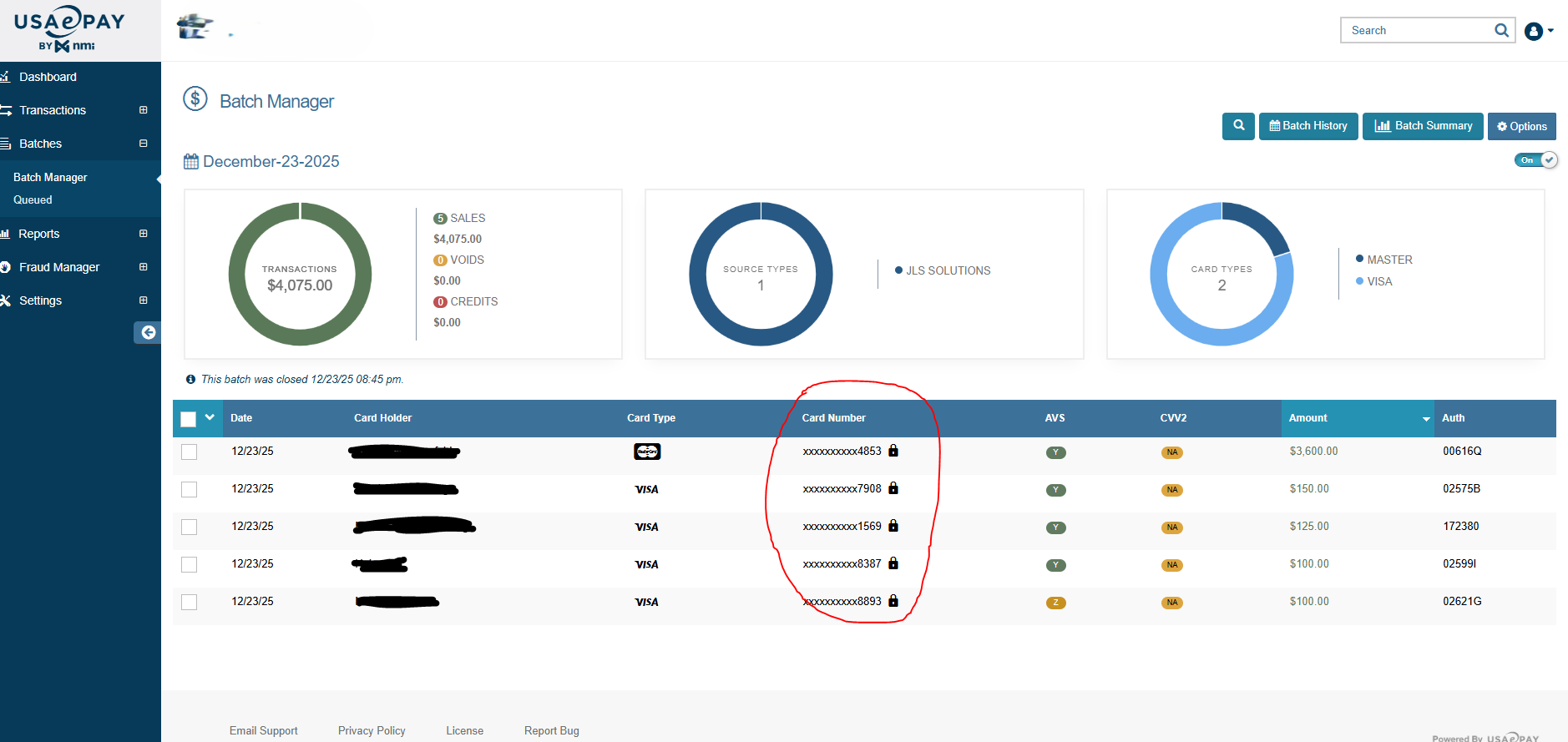
Task: Collapse the sidebar with the back arrow
Action: tap(148, 332)
